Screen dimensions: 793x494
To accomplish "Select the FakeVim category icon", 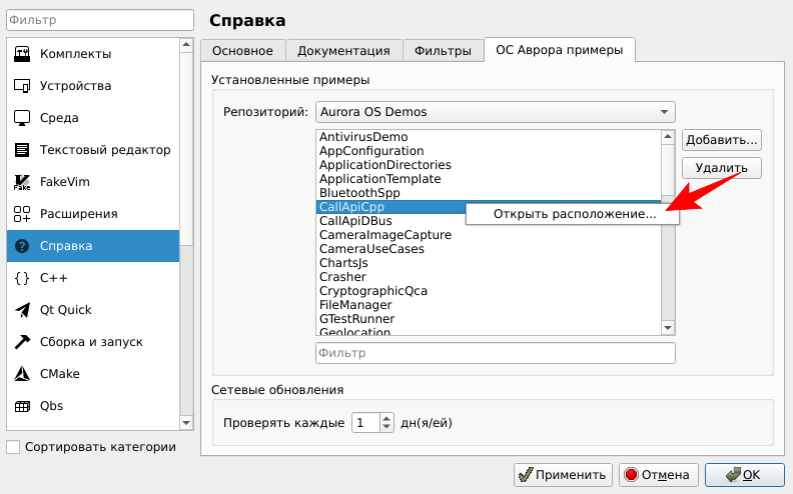I will 22,182.
